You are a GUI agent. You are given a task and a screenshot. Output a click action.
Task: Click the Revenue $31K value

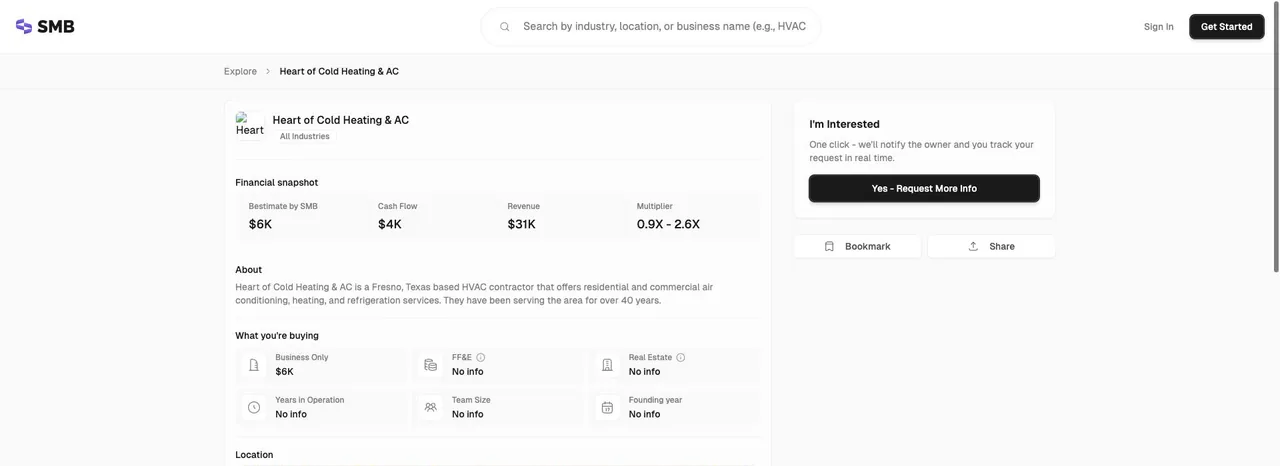coord(522,224)
